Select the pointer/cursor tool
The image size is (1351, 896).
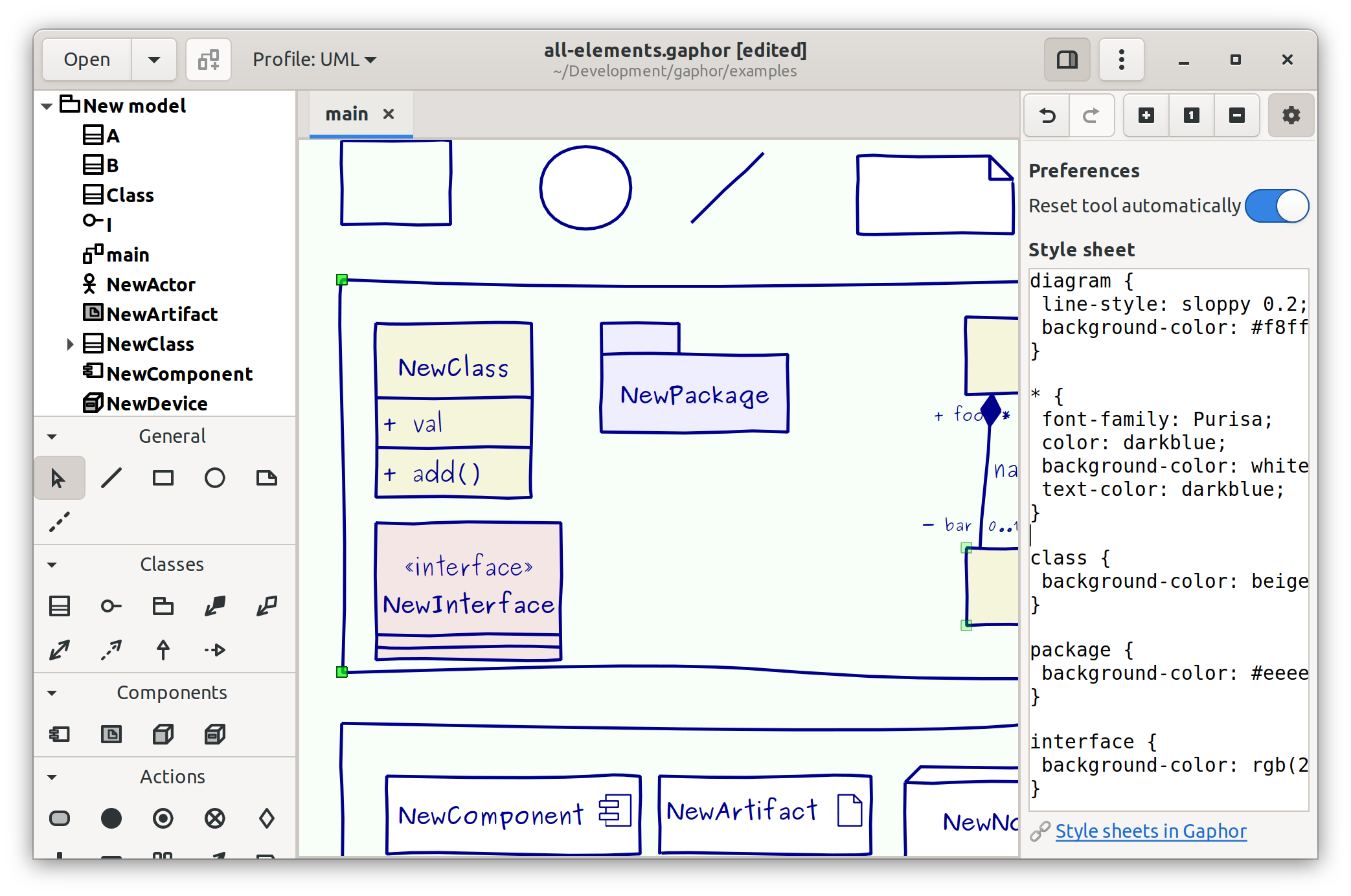tap(57, 478)
